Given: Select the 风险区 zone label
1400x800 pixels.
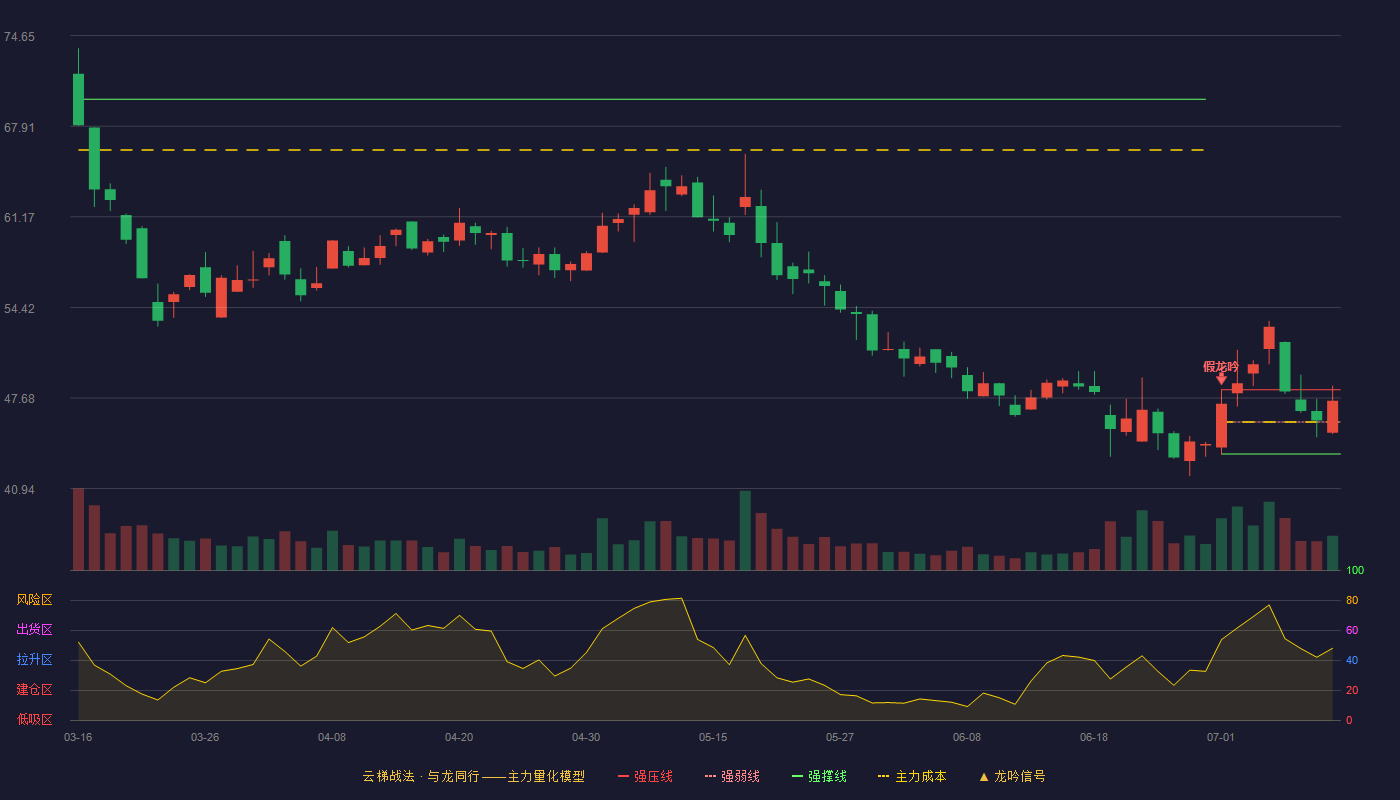Looking at the screenshot, I should pos(34,600).
